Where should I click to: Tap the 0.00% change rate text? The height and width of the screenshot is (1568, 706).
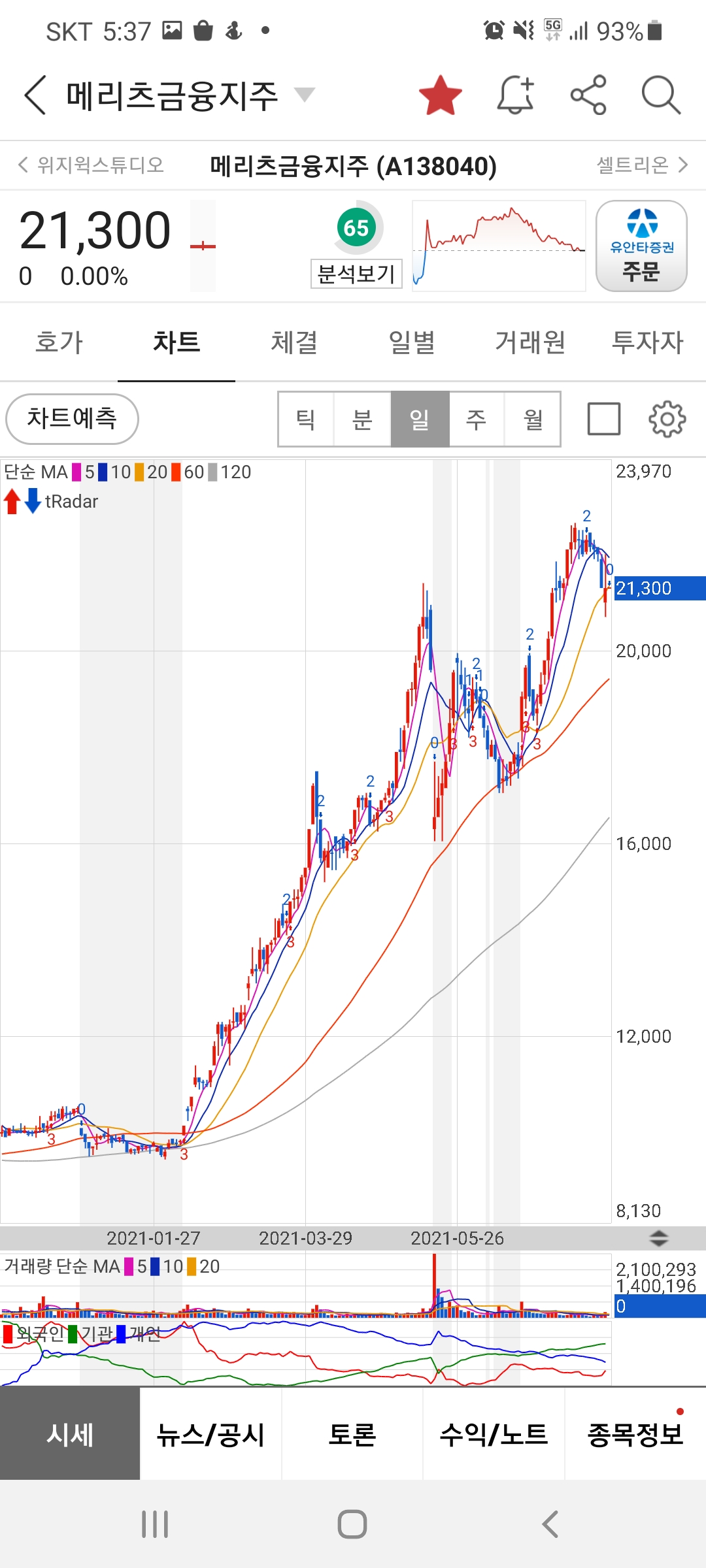(94, 276)
